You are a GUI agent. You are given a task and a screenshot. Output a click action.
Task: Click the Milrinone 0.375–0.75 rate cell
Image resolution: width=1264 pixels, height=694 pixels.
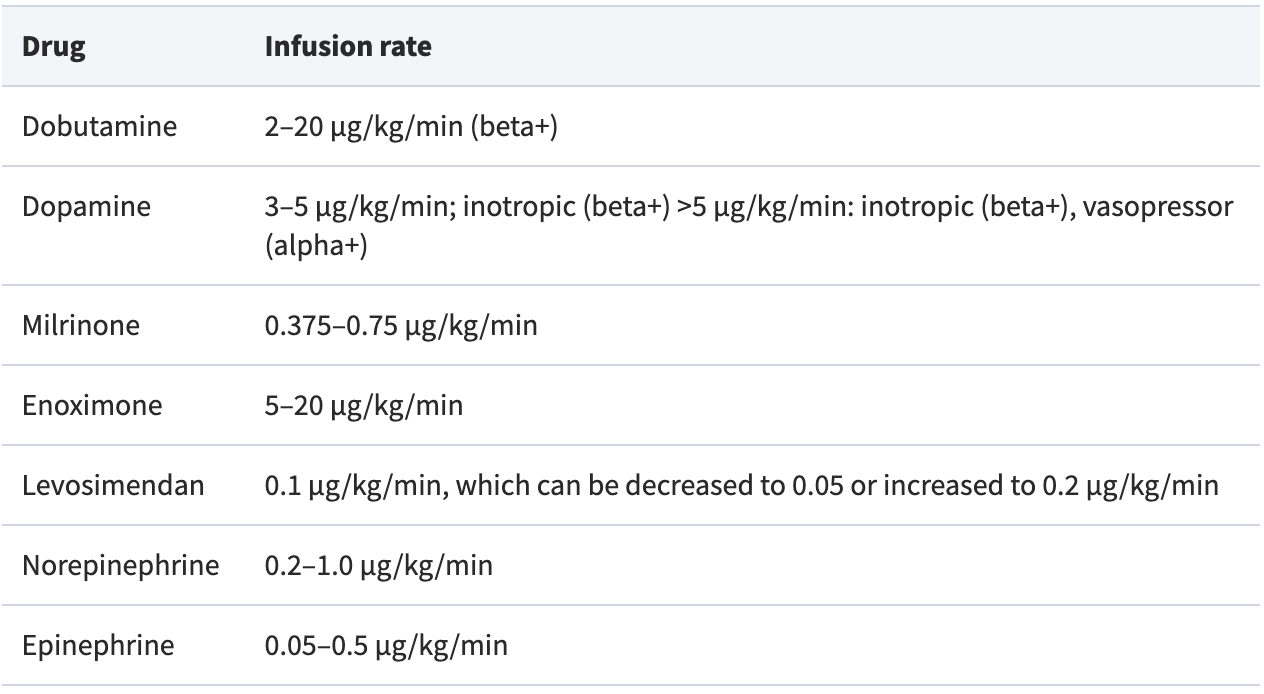(x=401, y=326)
